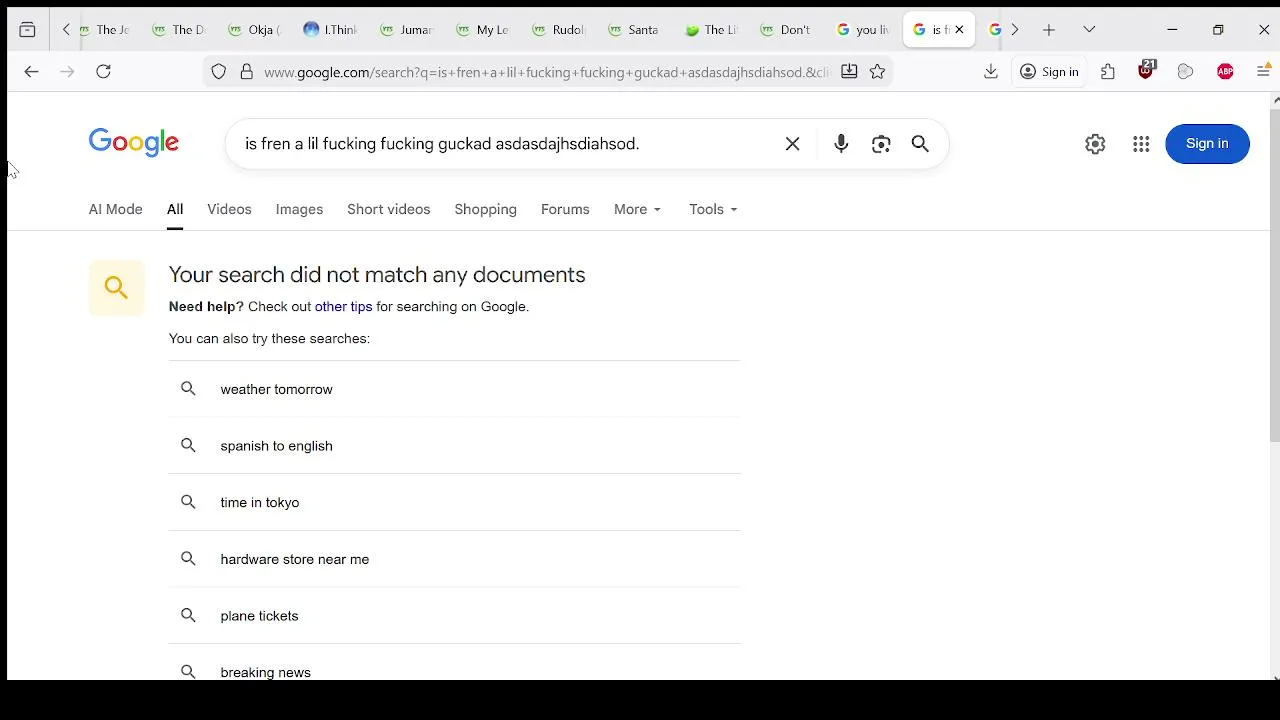Open the list all tabs dropdown
The width and height of the screenshot is (1280, 720).
1089,30
